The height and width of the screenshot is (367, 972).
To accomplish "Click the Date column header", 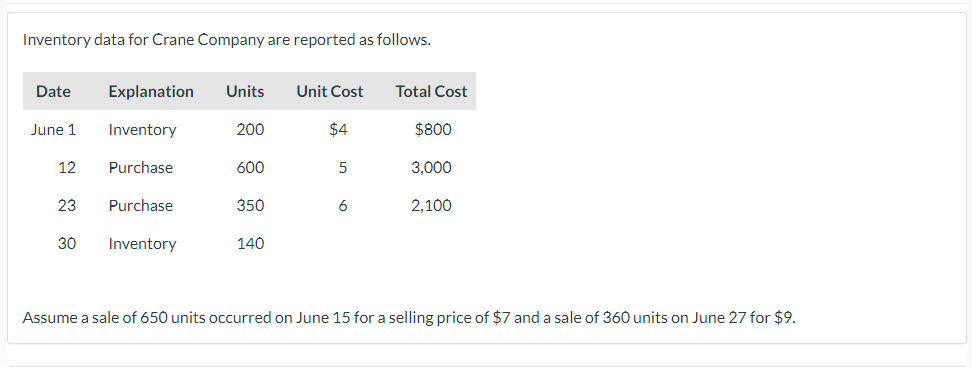I will (x=53, y=92).
